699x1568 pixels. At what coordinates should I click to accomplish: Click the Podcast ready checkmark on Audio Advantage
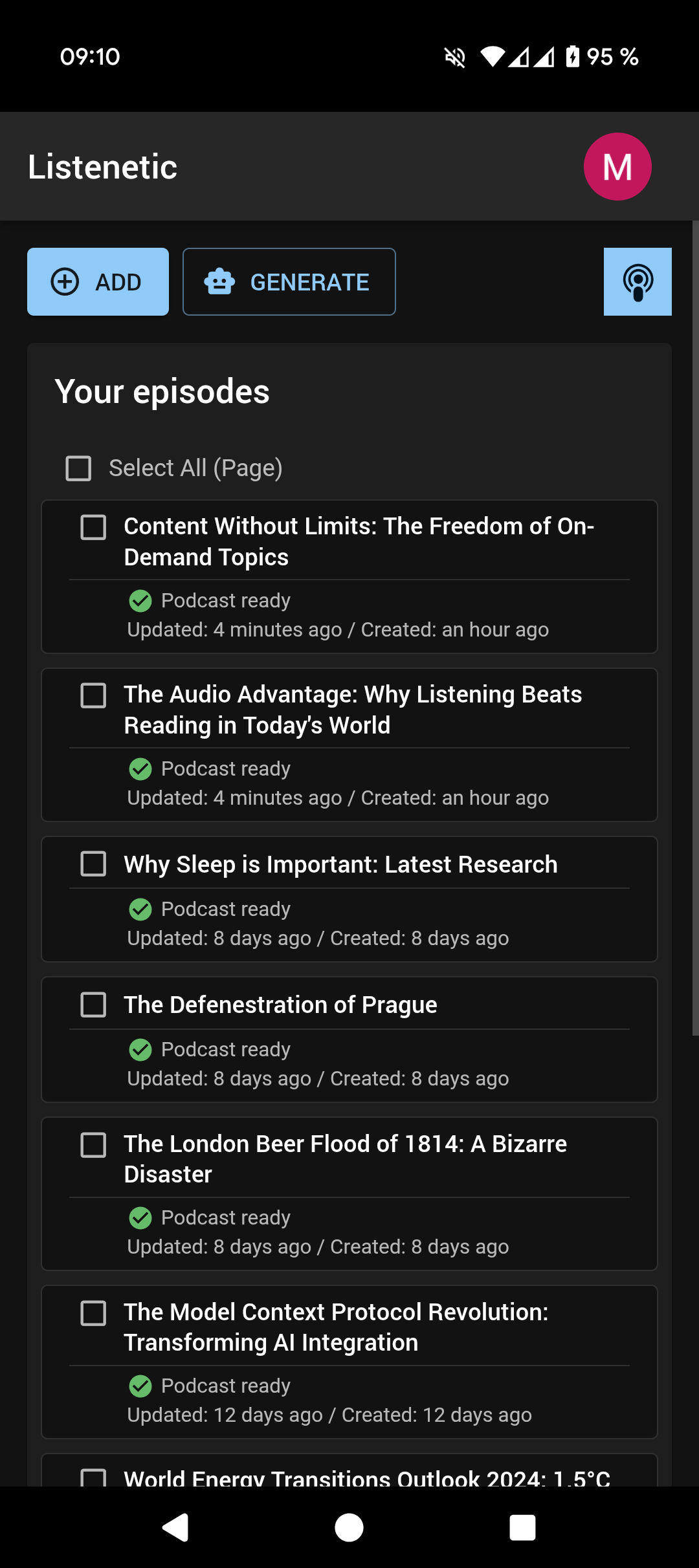point(140,769)
